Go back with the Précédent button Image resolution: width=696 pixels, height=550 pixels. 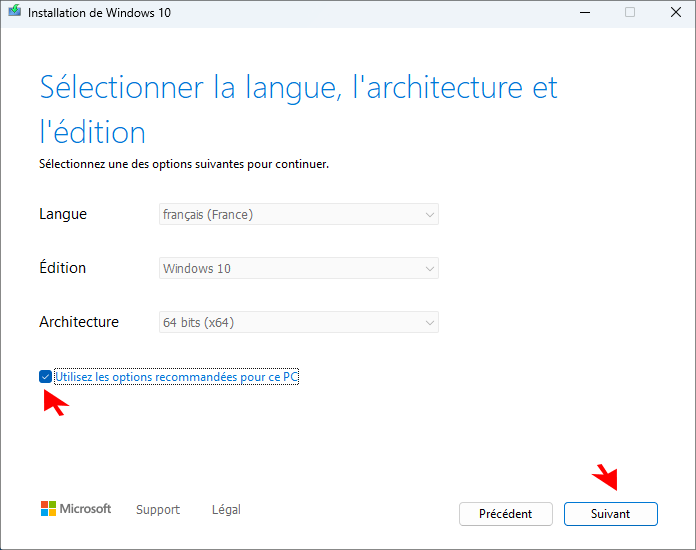point(506,514)
